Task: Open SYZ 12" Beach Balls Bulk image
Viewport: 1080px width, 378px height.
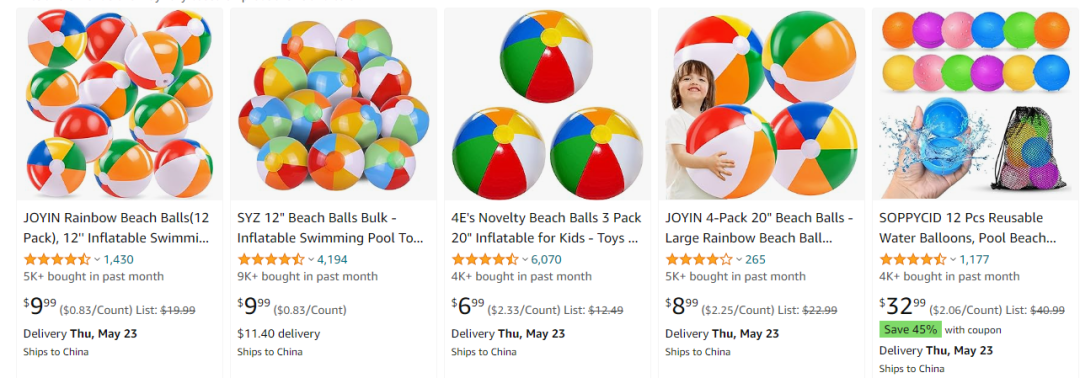Action: pos(333,104)
